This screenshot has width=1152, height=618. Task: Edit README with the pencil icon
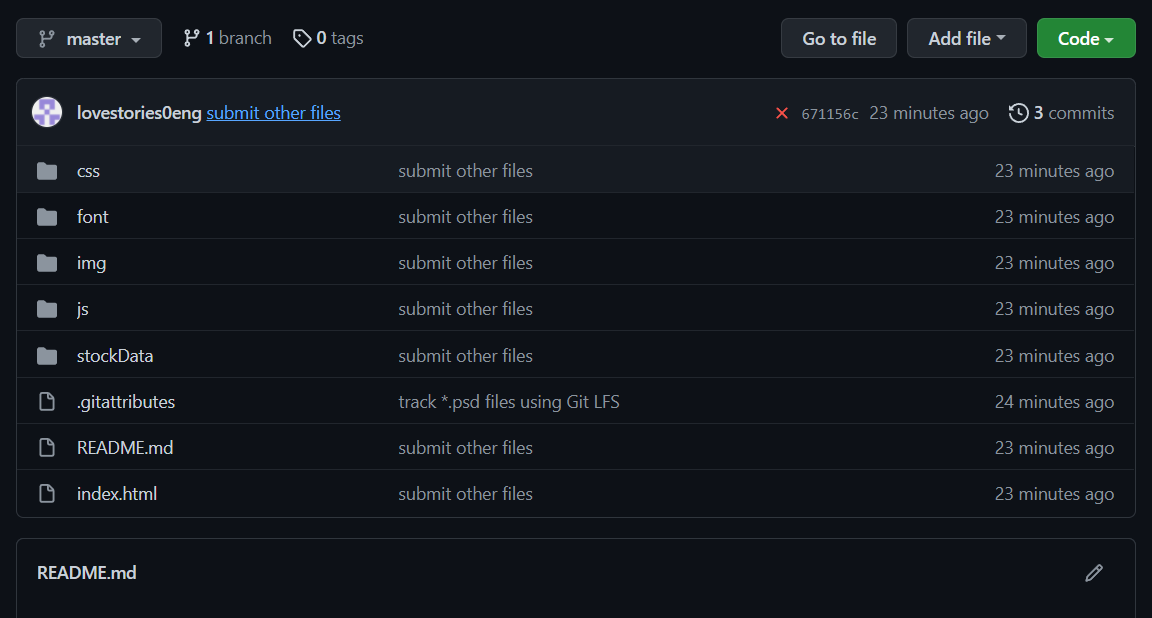(x=1094, y=573)
